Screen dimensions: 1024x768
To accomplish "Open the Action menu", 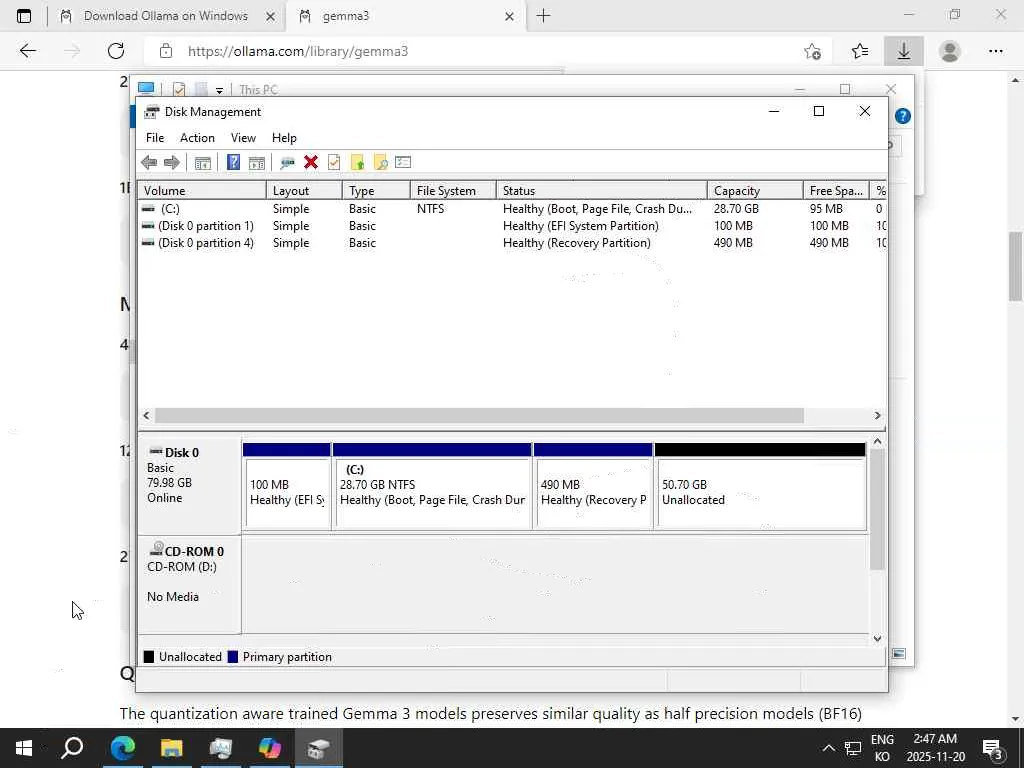I will coord(197,138).
